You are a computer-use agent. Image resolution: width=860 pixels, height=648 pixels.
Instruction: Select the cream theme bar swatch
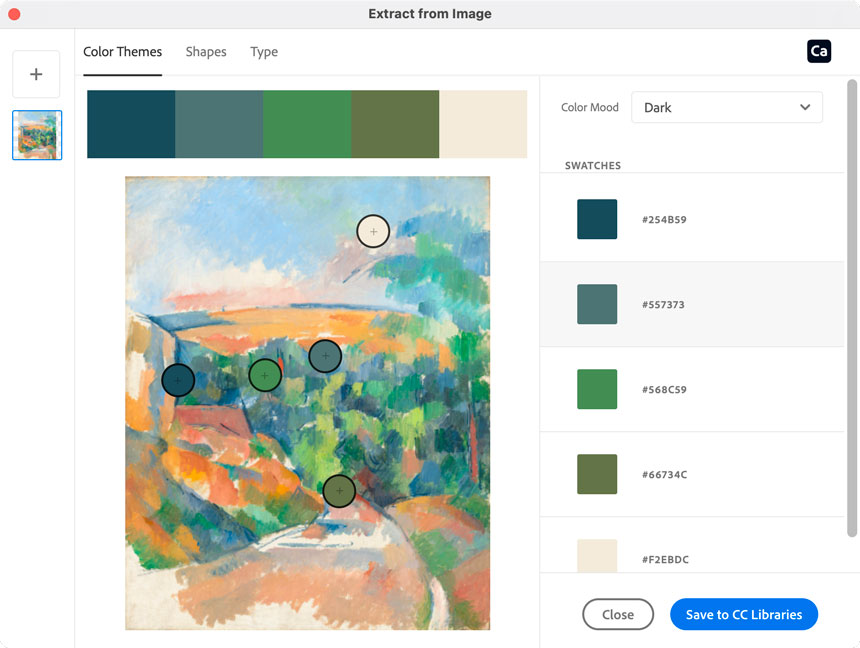483,124
